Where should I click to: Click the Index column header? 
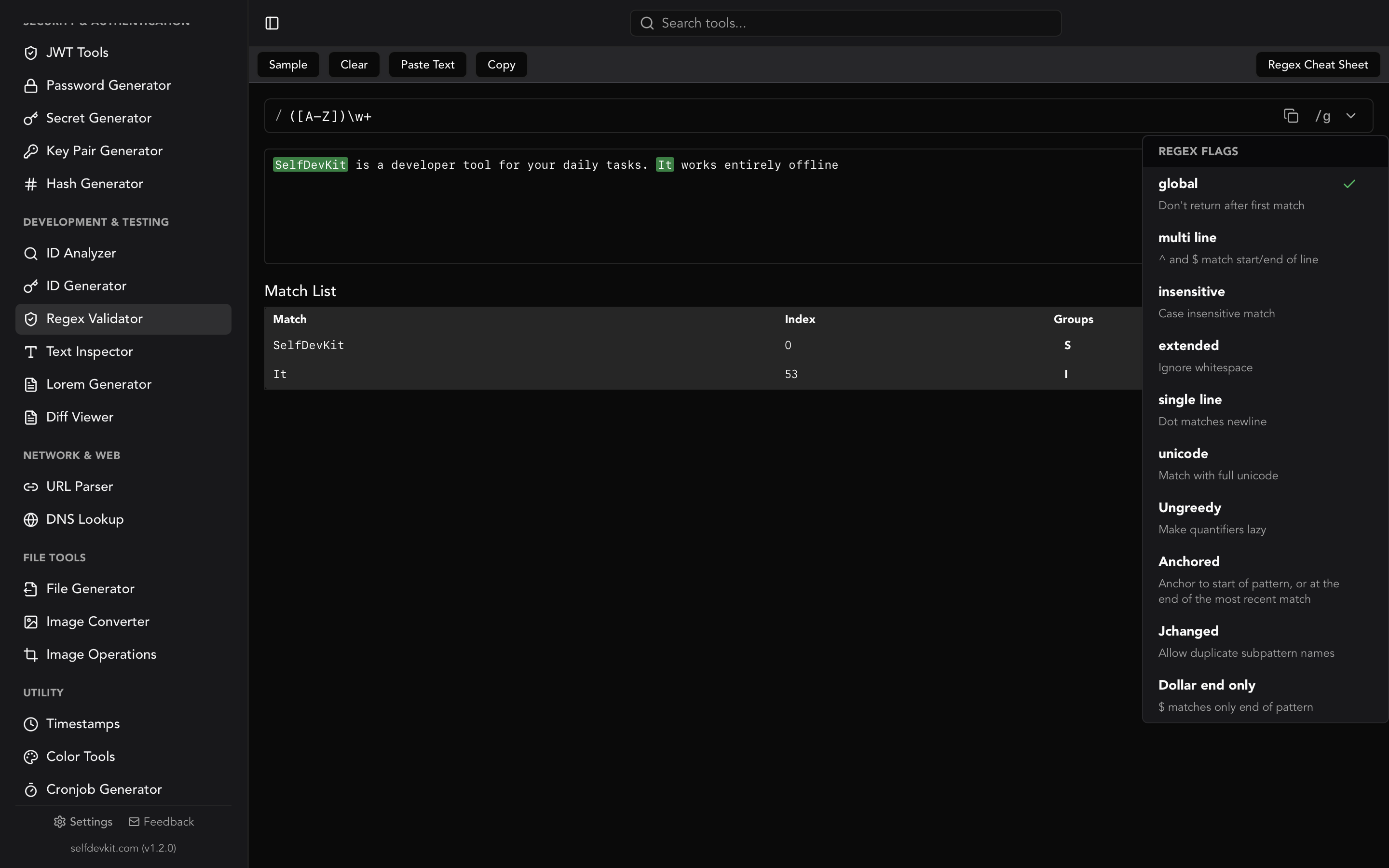800,319
